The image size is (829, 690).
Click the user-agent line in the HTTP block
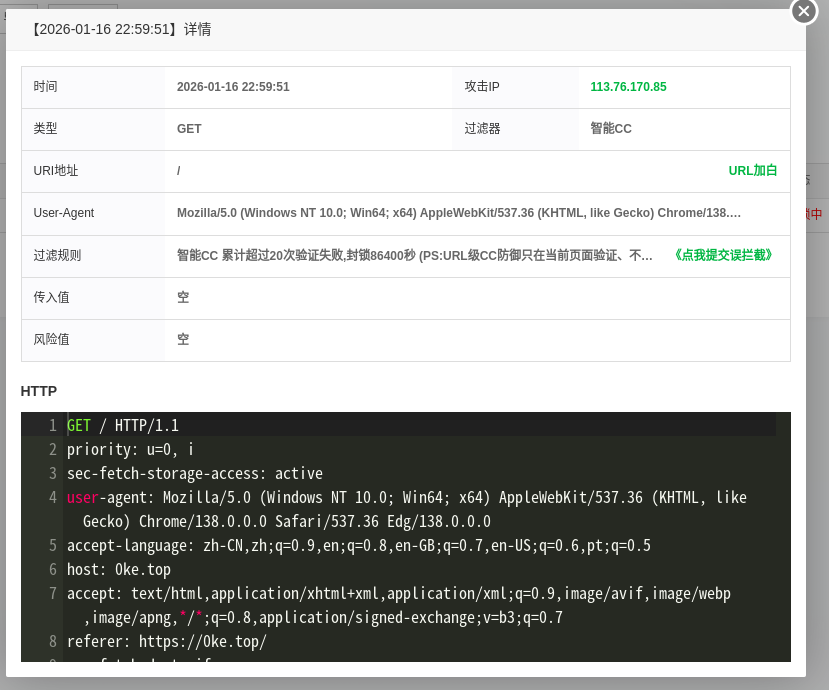(300, 497)
